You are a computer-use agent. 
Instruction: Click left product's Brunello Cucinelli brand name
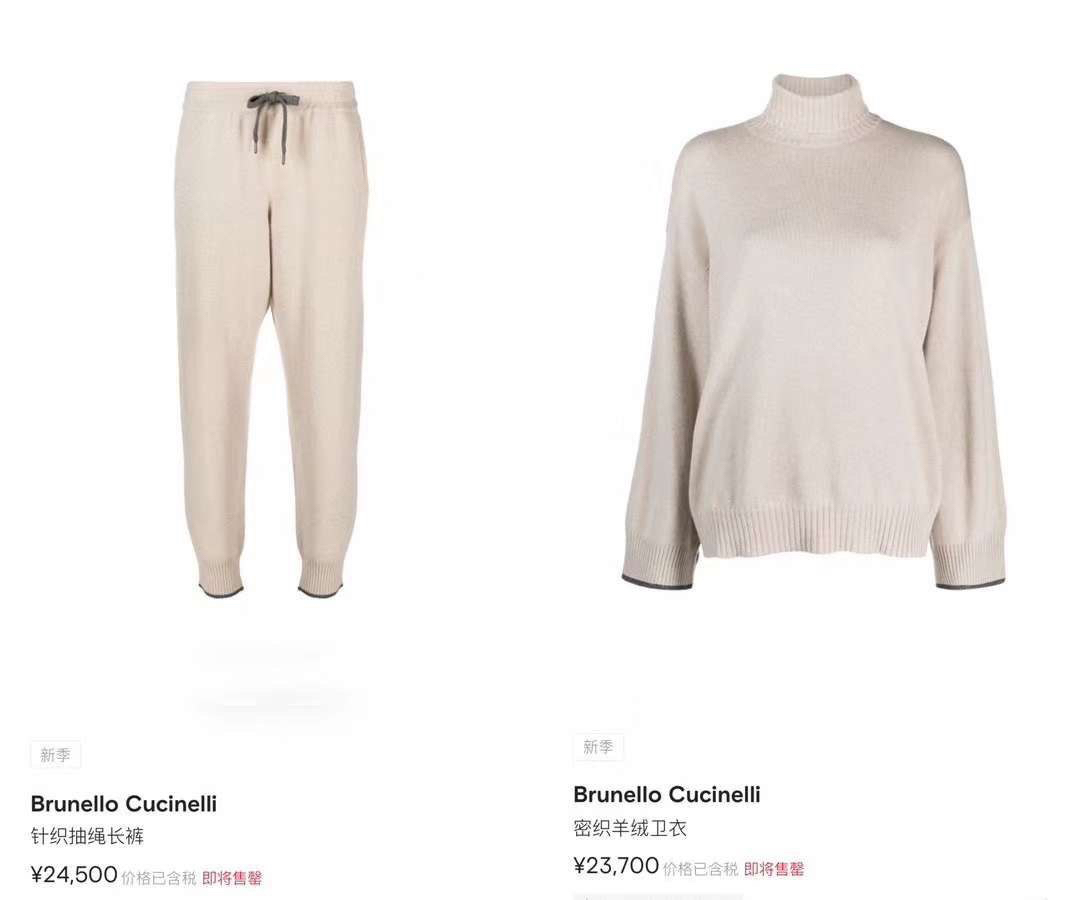pos(123,803)
